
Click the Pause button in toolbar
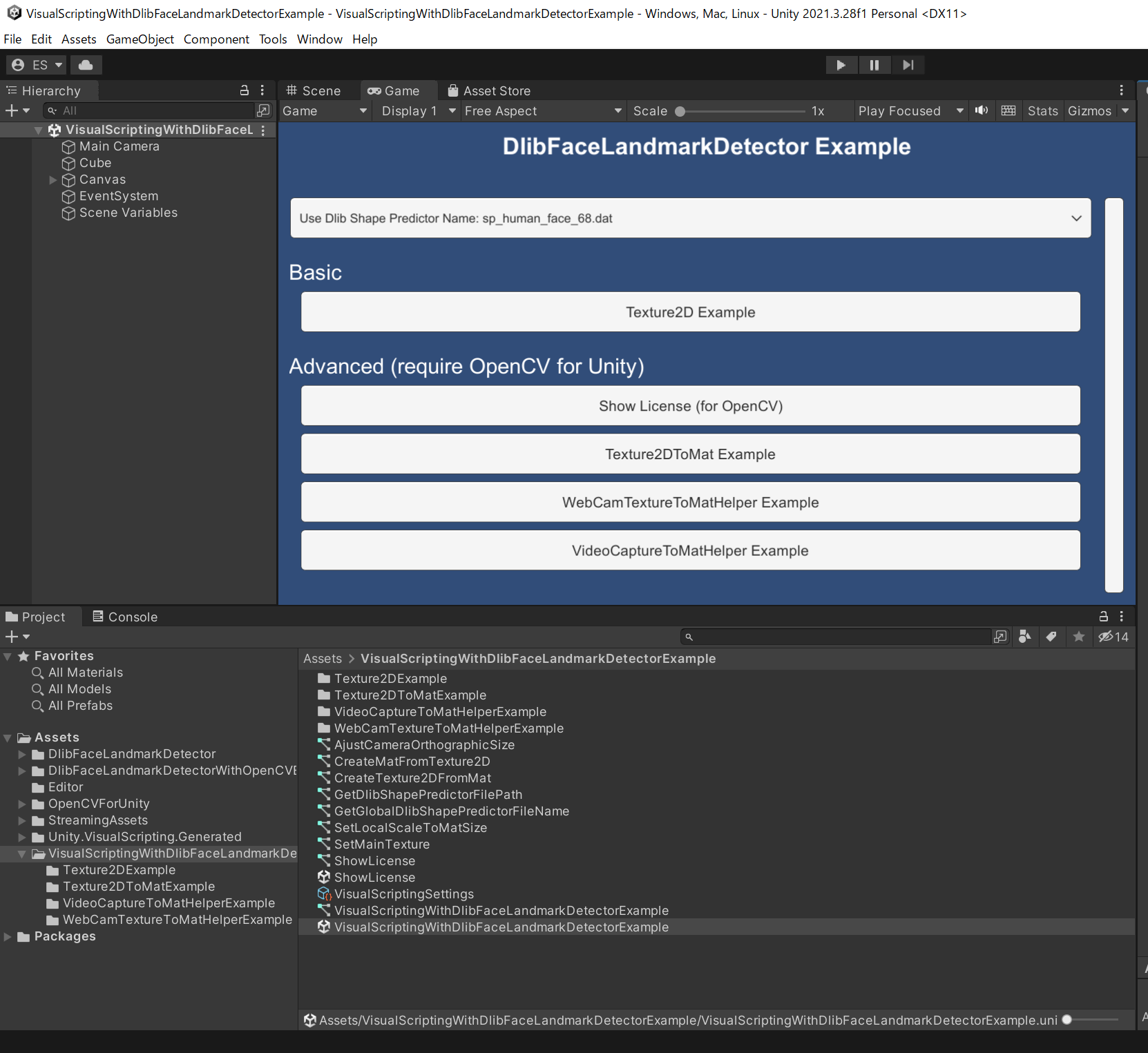pos(874,65)
